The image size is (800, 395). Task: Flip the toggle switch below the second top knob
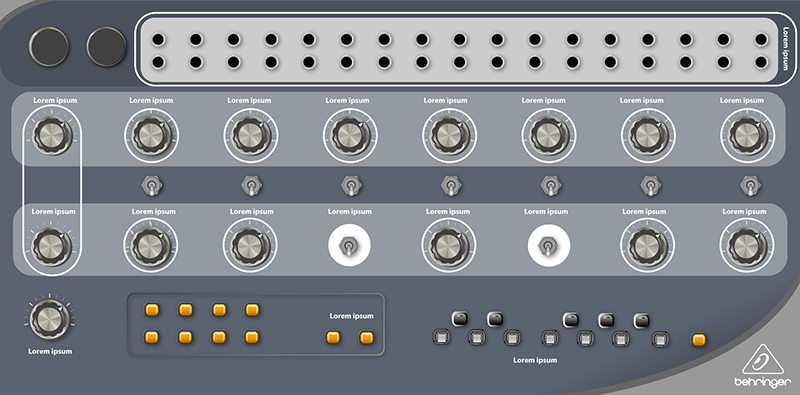coord(152,186)
